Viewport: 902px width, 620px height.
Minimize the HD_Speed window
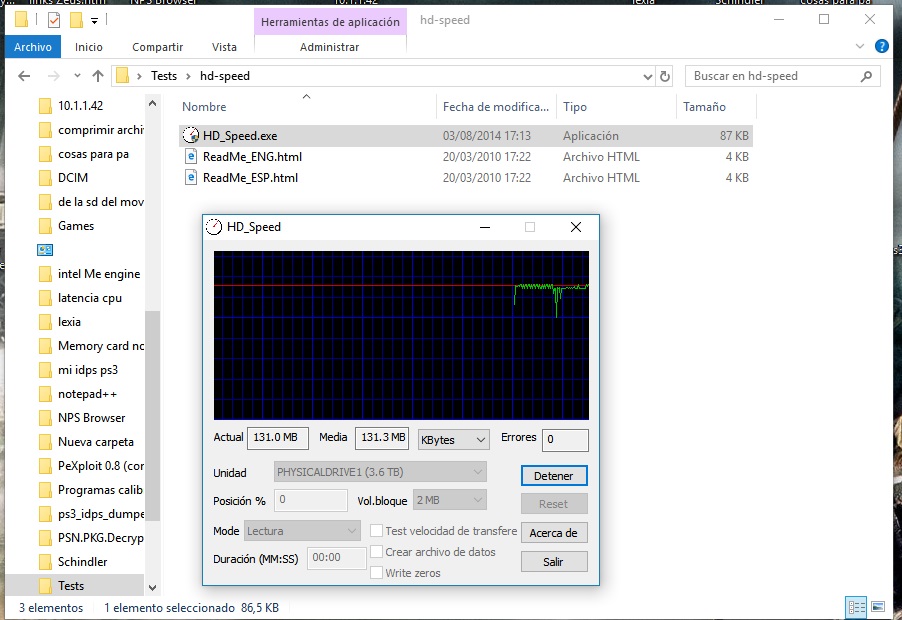point(485,227)
